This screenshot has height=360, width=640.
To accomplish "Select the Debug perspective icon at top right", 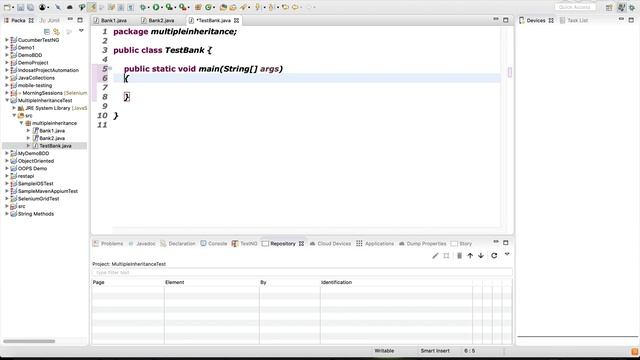I will pos(632,8).
